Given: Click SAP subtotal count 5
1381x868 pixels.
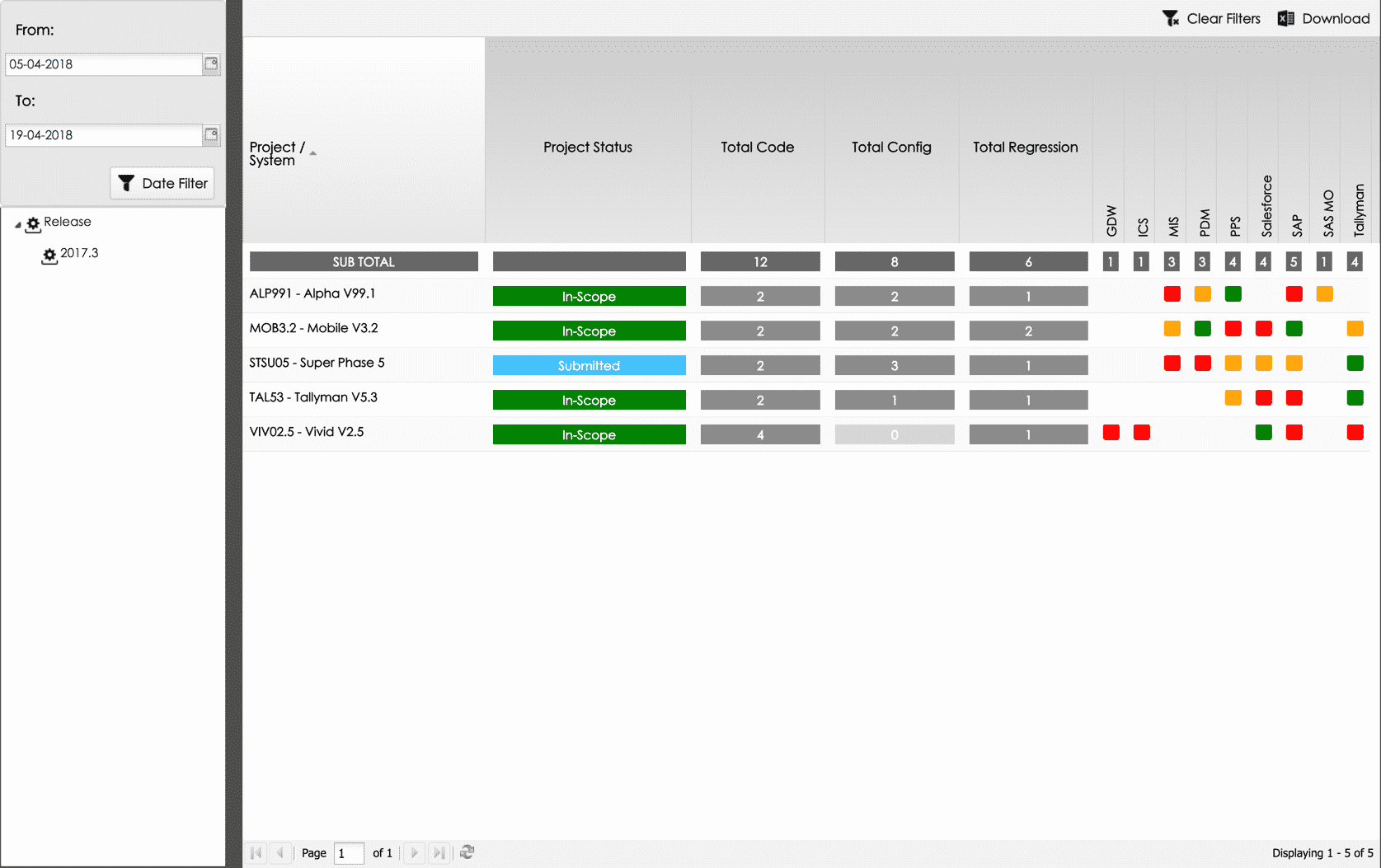Looking at the screenshot, I should click(x=1294, y=262).
